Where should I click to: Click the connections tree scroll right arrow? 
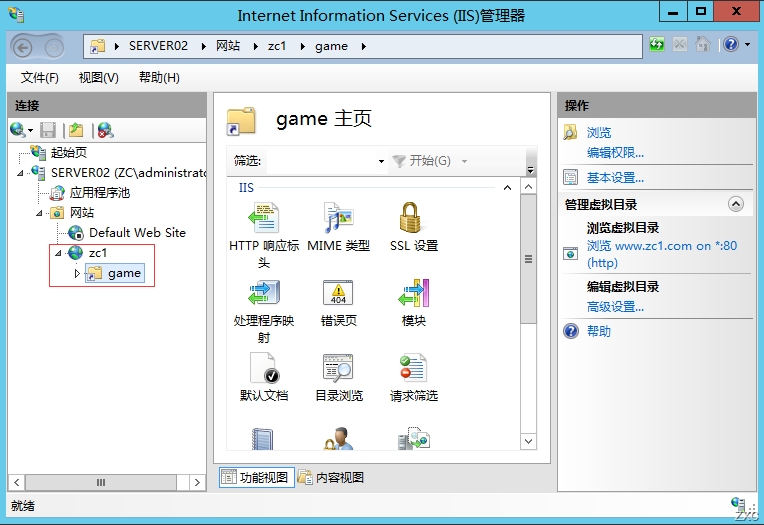point(197,483)
